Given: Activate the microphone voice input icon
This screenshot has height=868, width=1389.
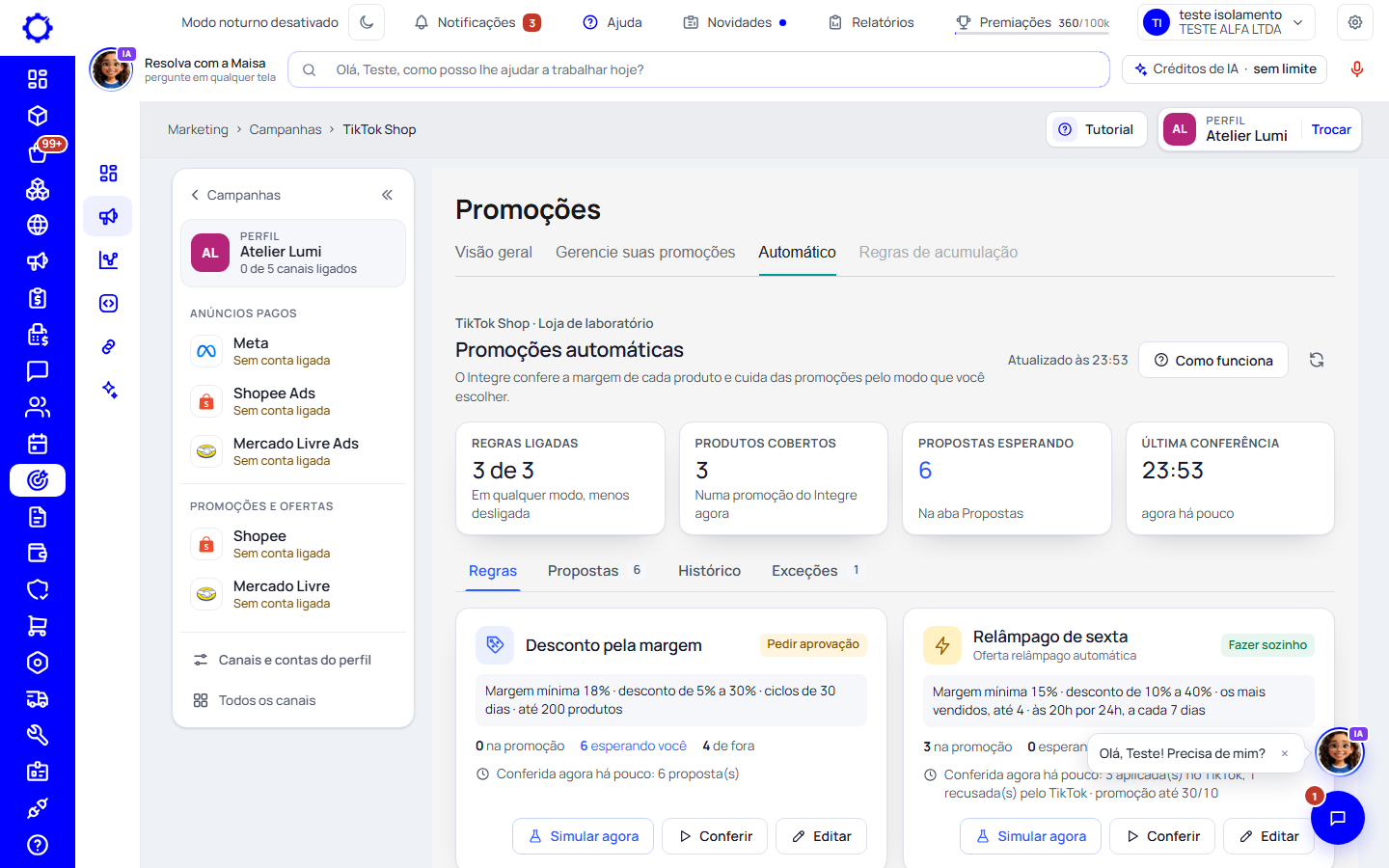Looking at the screenshot, I should (x=1357, y=69).
